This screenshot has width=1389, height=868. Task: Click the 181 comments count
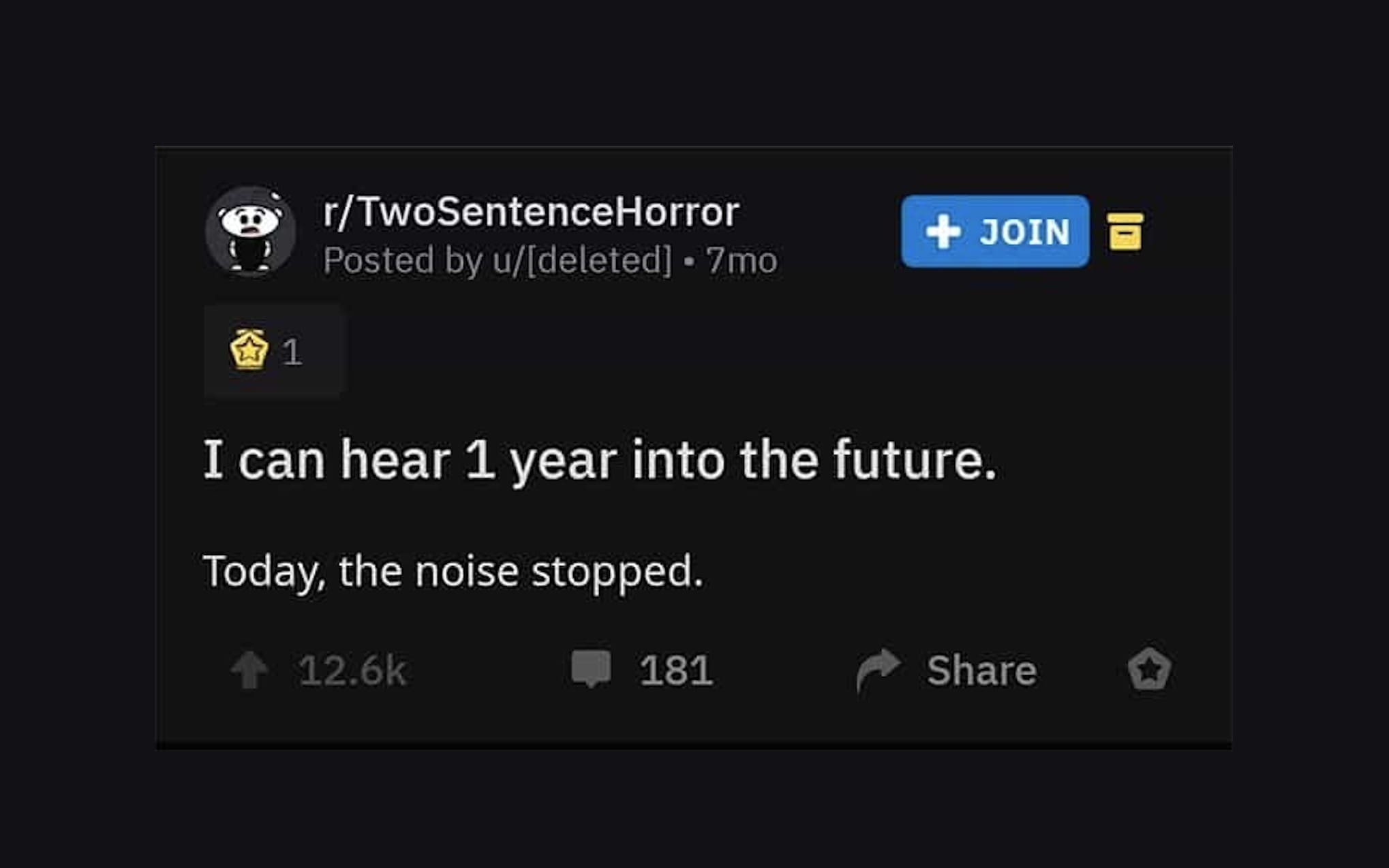pyautogui.click(x=675, y=670)
